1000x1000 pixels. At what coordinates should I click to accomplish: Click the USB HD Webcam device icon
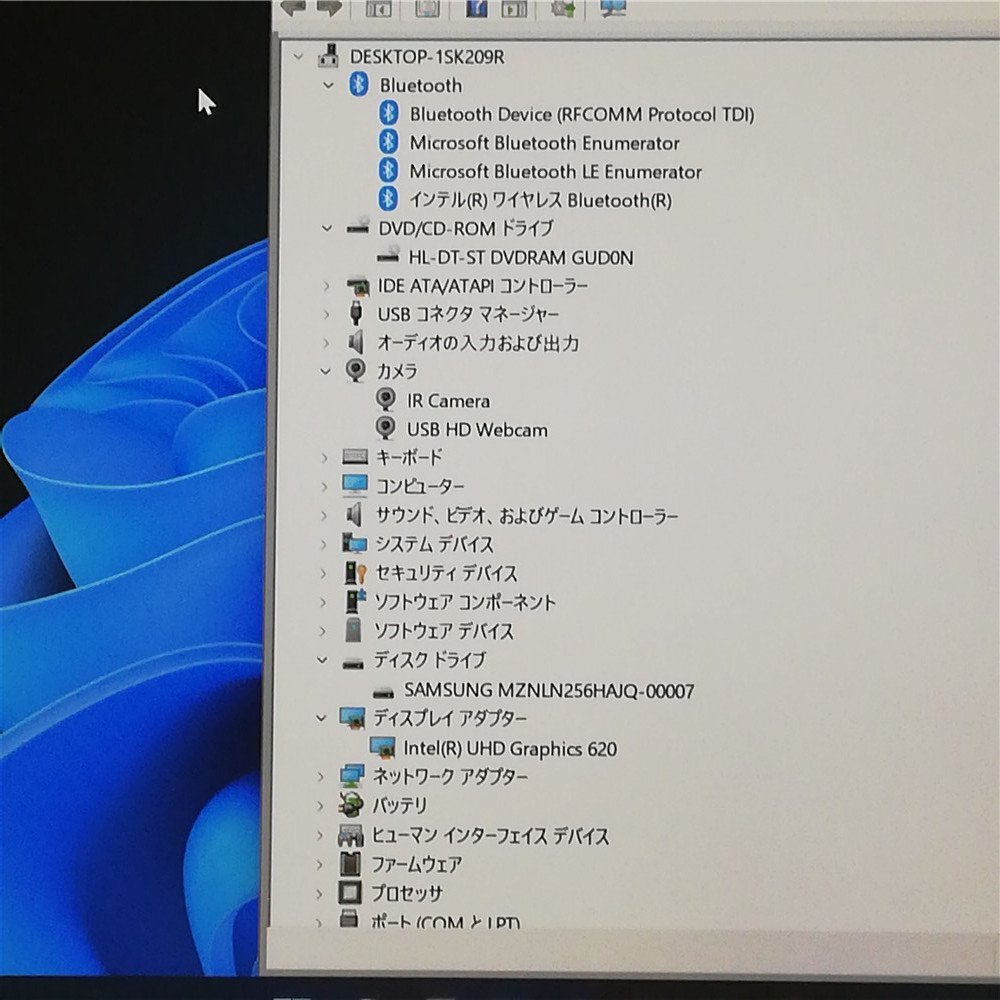(x=385, y=428)
